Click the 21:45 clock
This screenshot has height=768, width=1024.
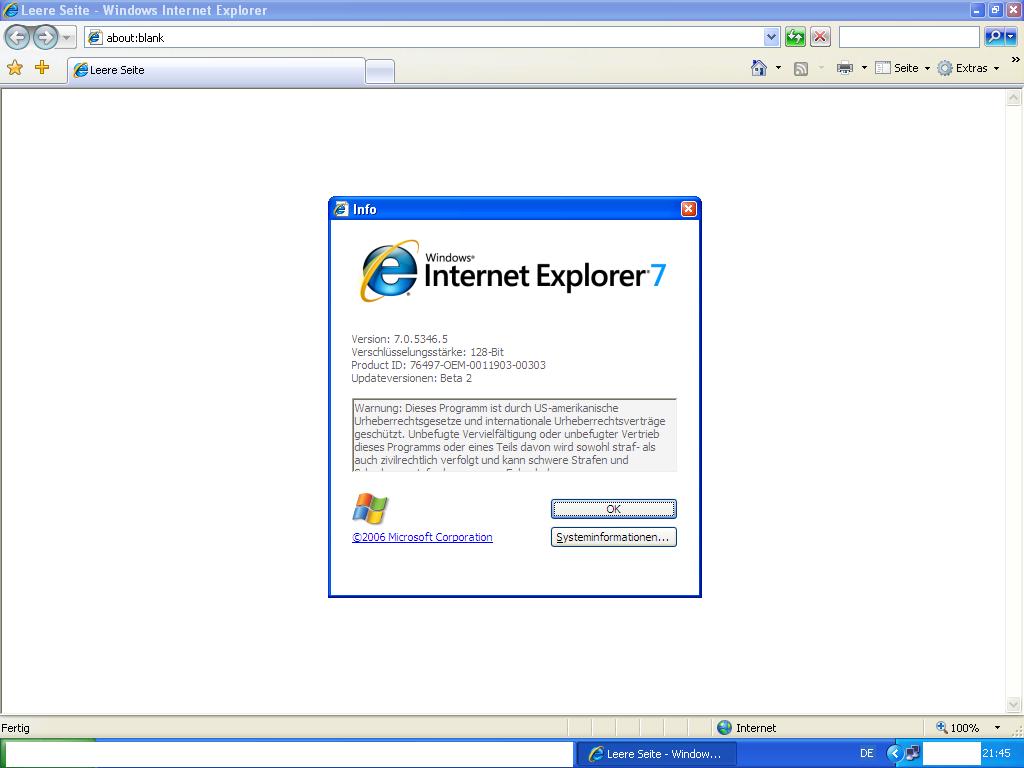point(997,754)
